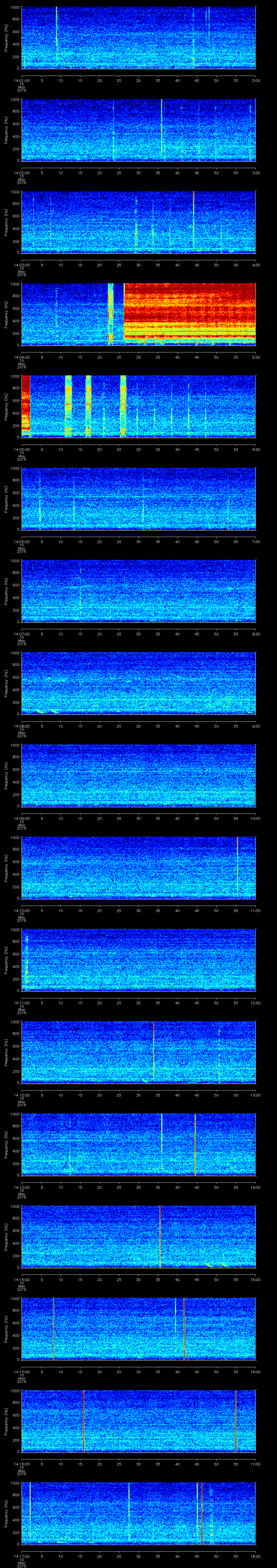277x1568 pixels.
Task: Click the 14:03:00 start time label
Action: 21,264
